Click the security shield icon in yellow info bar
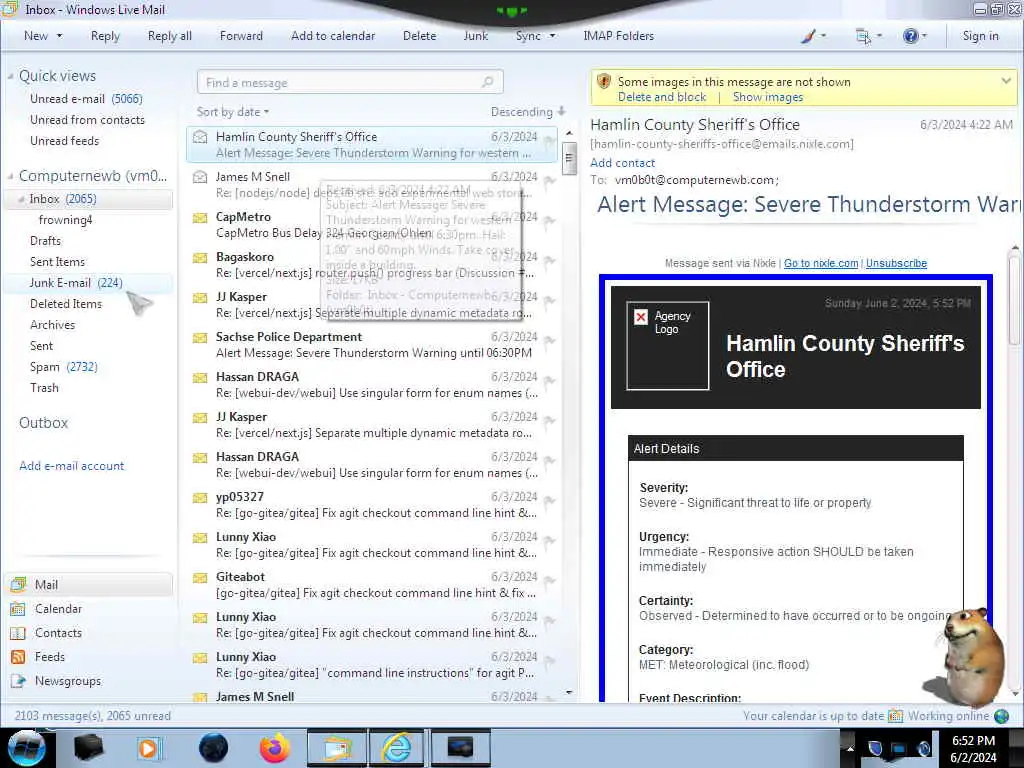Screen dimensions: 1024x768 (x=604, y=82)
